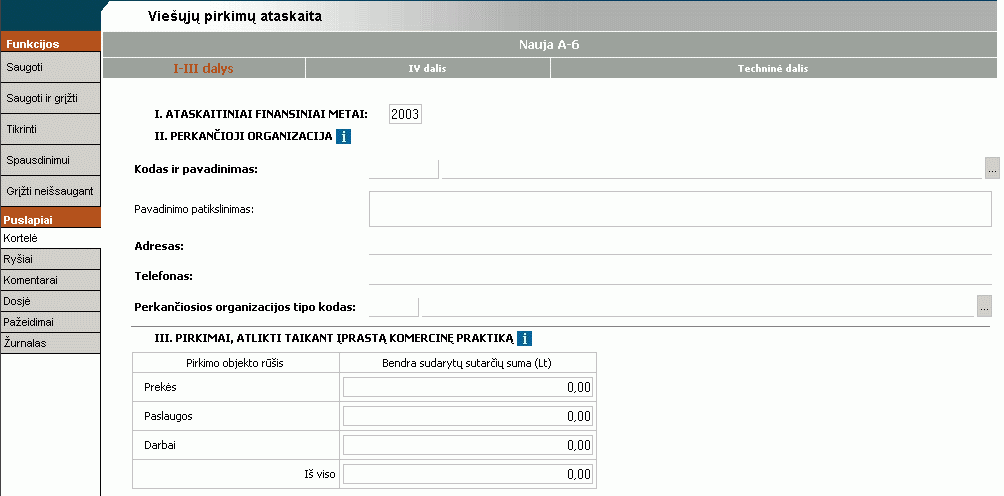This screenshot has width=1004, height=496.
Task: Click the Puslapiai section header
Action: 51,220
